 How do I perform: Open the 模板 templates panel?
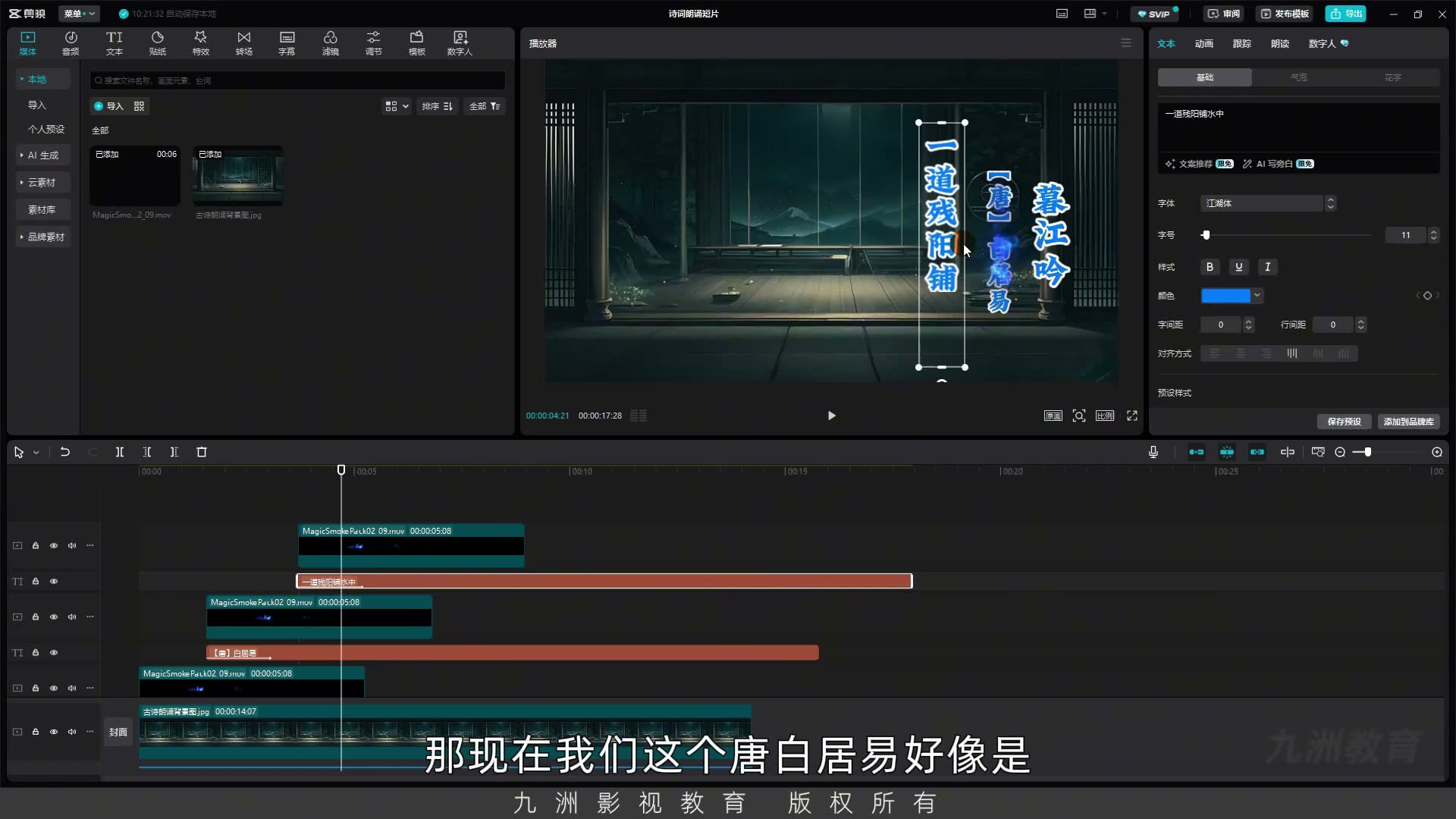pyautogui.click(x=416, y=43)
